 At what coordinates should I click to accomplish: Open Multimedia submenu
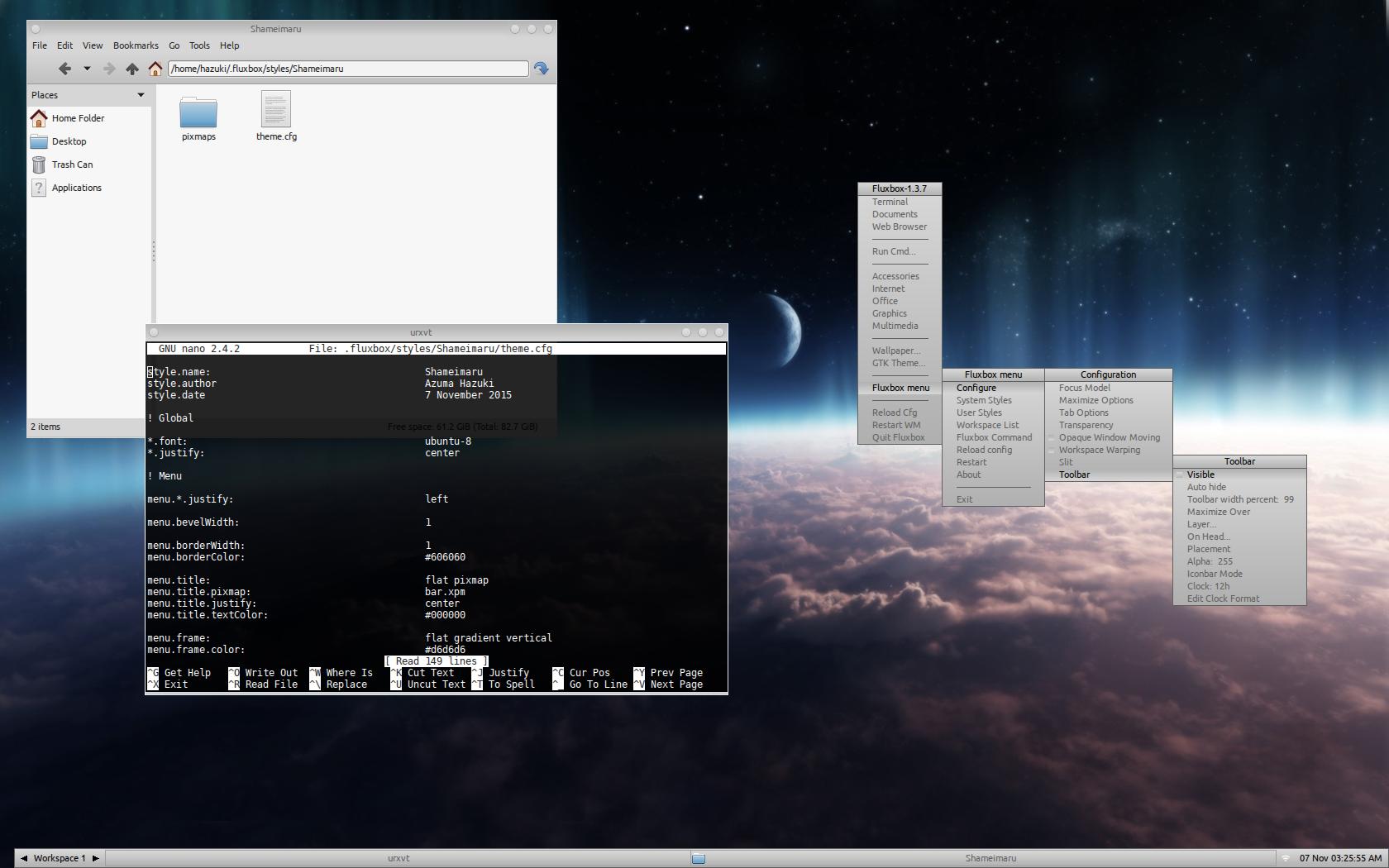[900, 326]
